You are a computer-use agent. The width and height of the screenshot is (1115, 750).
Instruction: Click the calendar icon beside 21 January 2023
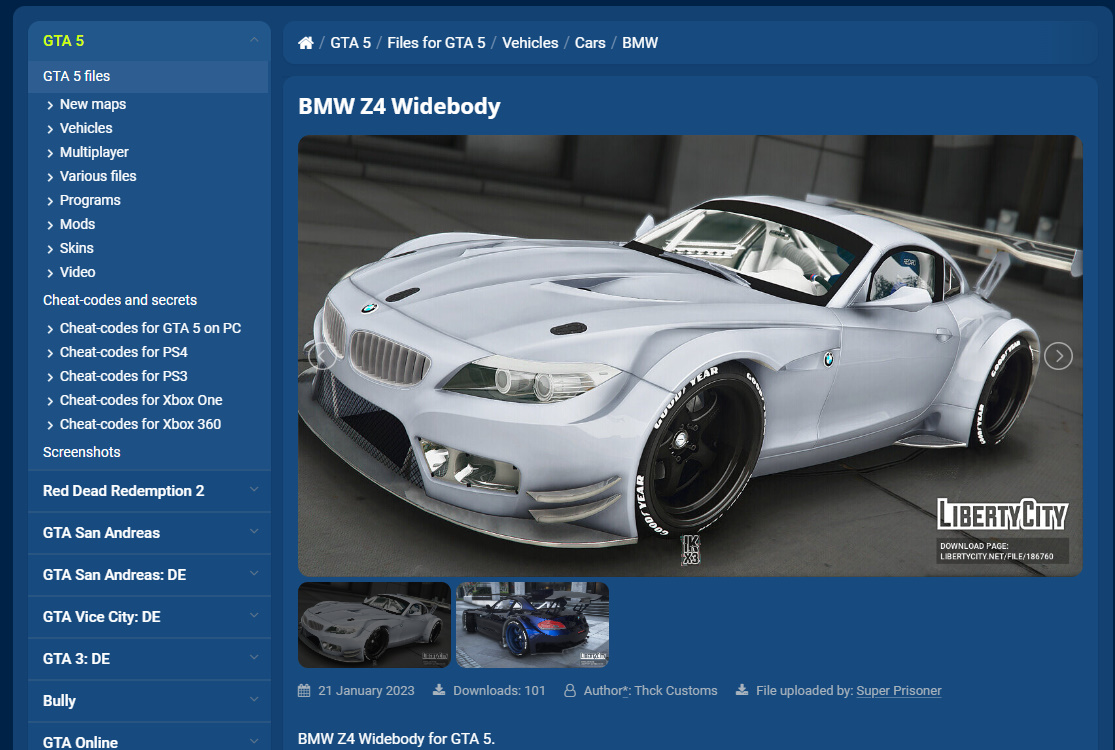[304, 690]
